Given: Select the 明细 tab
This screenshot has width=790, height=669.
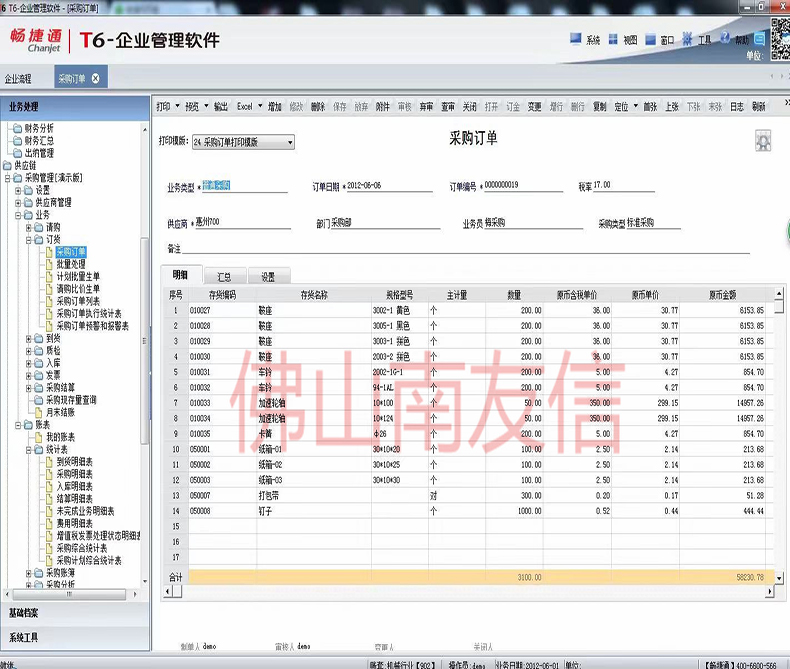Looking at the screenshot, I should (x=181, y=275).
